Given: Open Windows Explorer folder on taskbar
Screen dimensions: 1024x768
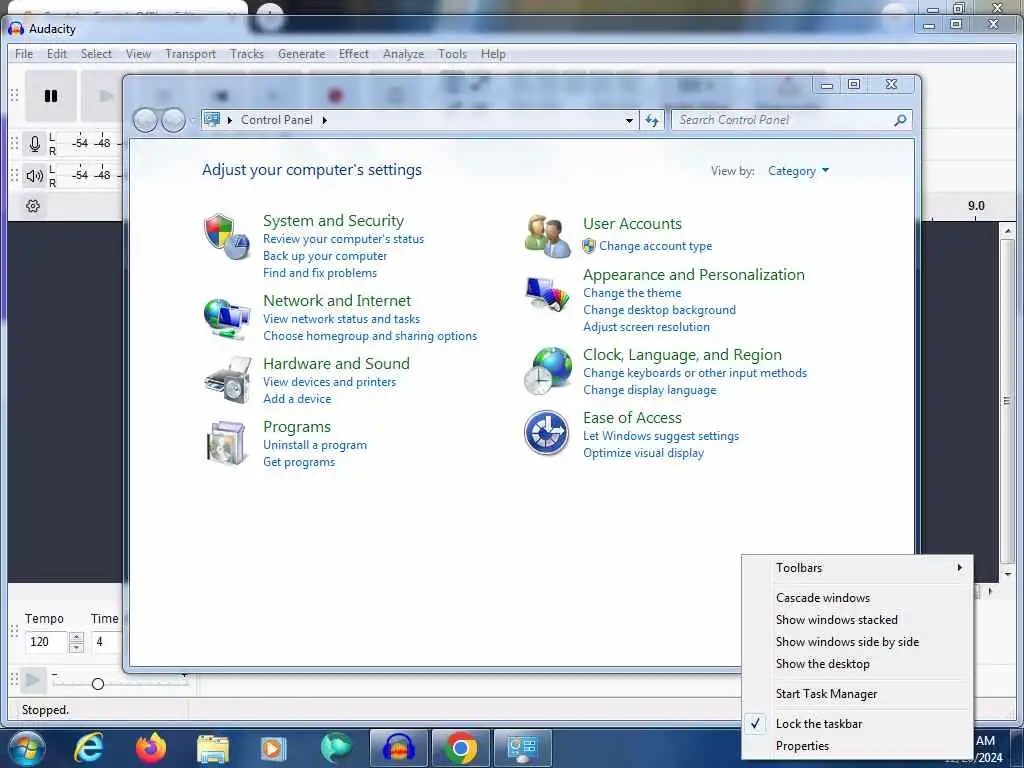Looking at the screenshot, I should [x=213, y=749].
